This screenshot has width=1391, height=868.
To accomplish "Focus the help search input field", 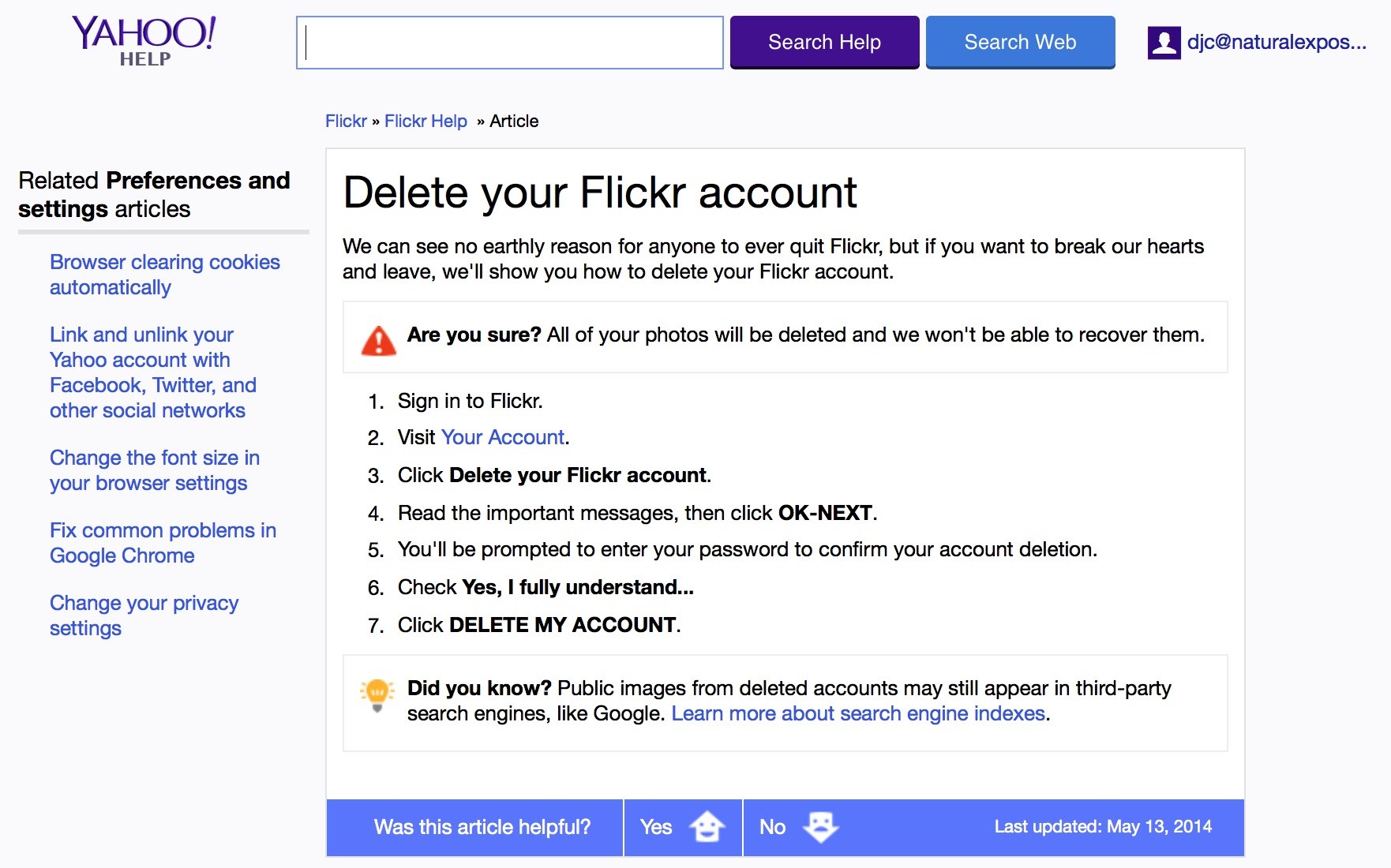I will tap(510, 43).
